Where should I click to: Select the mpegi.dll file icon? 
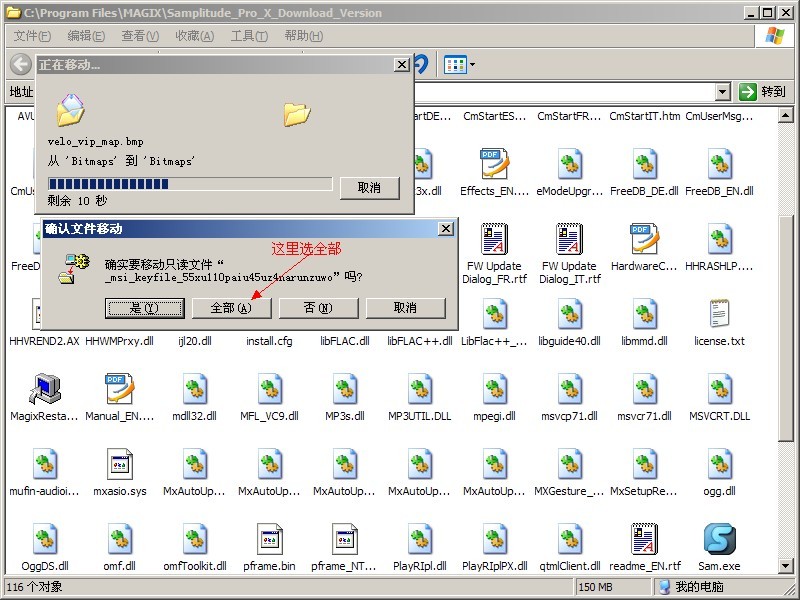pos(494,389)
